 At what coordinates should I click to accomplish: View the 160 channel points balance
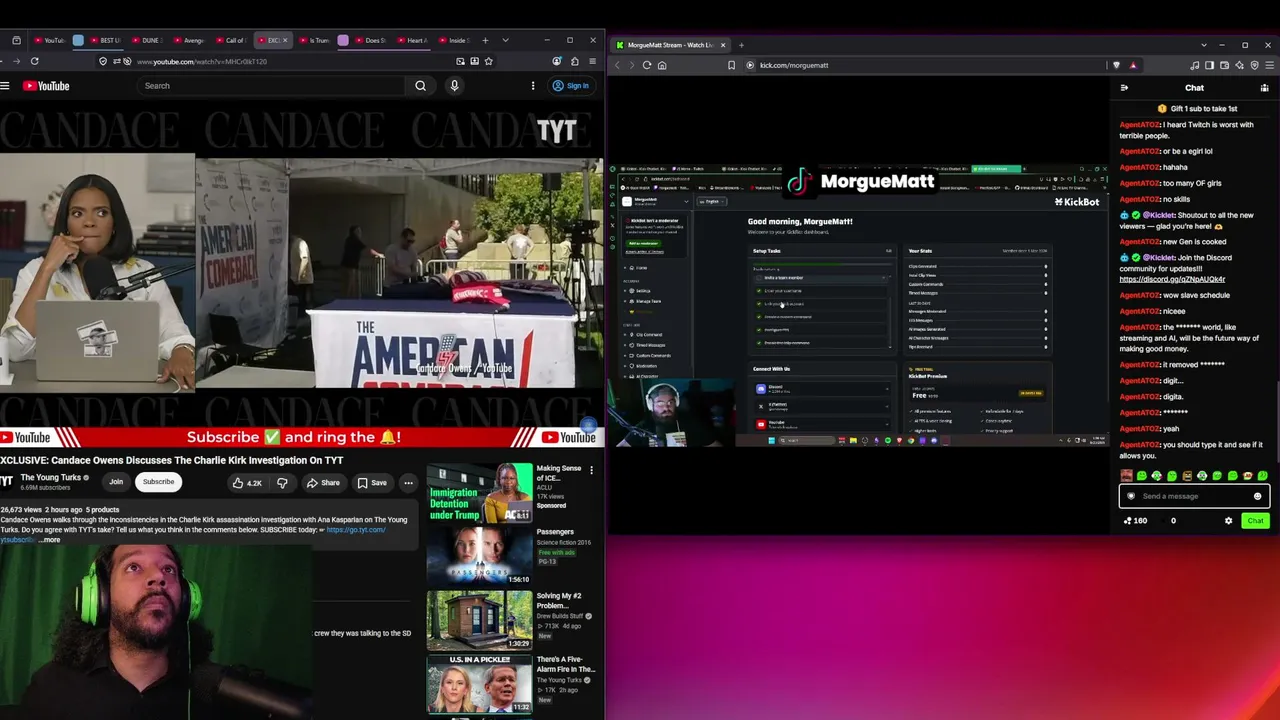(x=1135, y=521)
